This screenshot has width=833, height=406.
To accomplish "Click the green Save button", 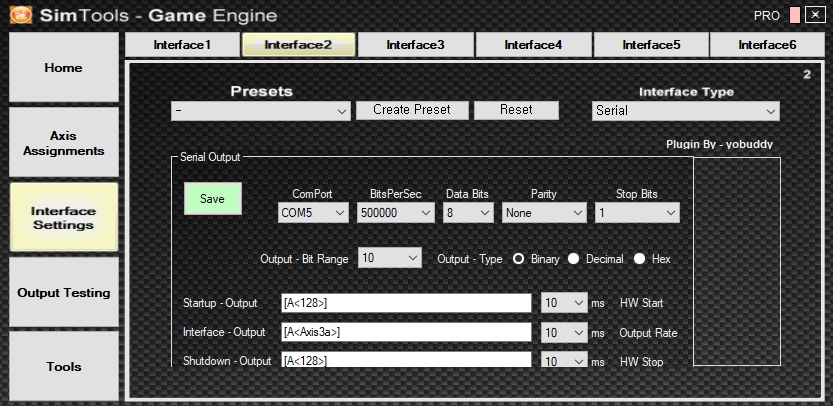I will [212, 199].
